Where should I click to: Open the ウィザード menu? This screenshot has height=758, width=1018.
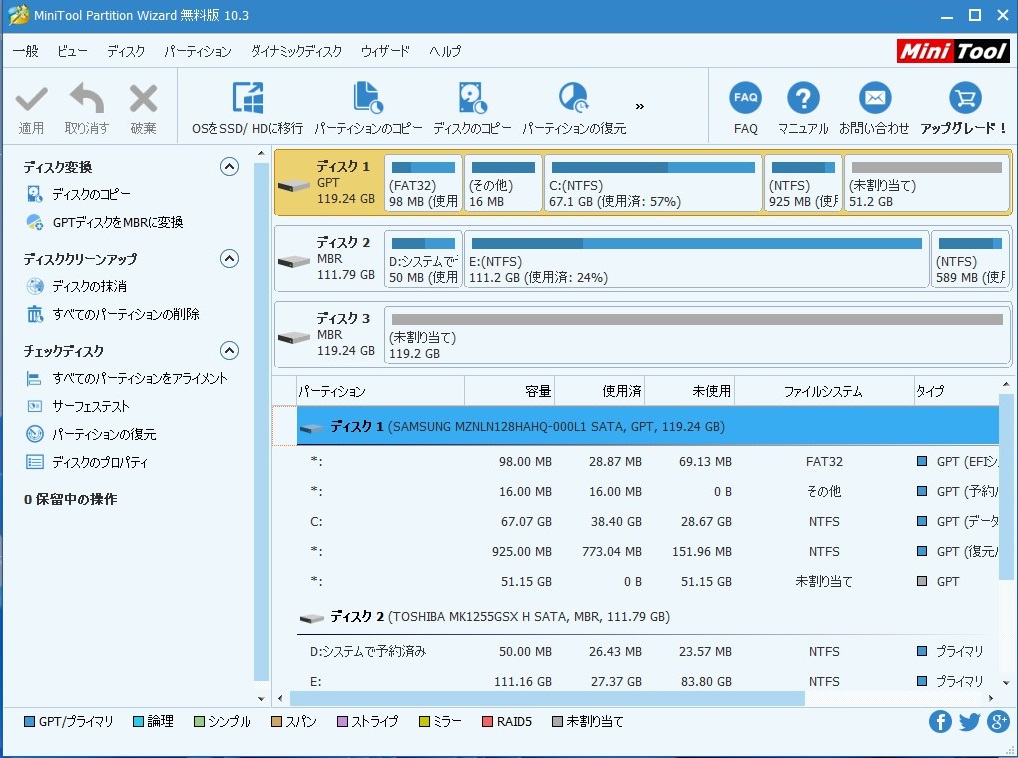click(385, 51)
